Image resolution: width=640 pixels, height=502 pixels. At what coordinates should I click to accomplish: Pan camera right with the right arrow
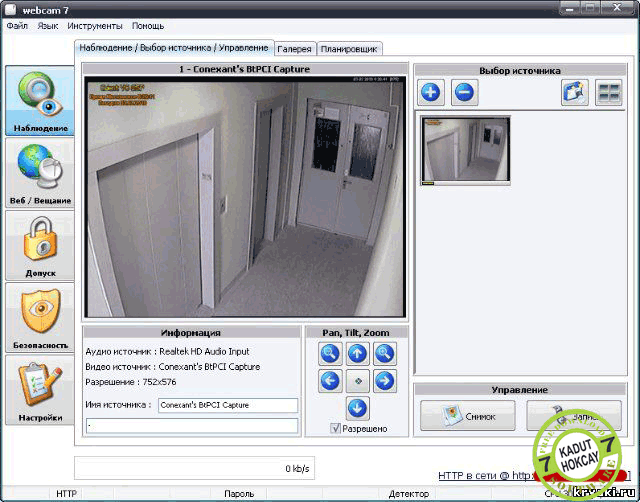click(384, 381)
